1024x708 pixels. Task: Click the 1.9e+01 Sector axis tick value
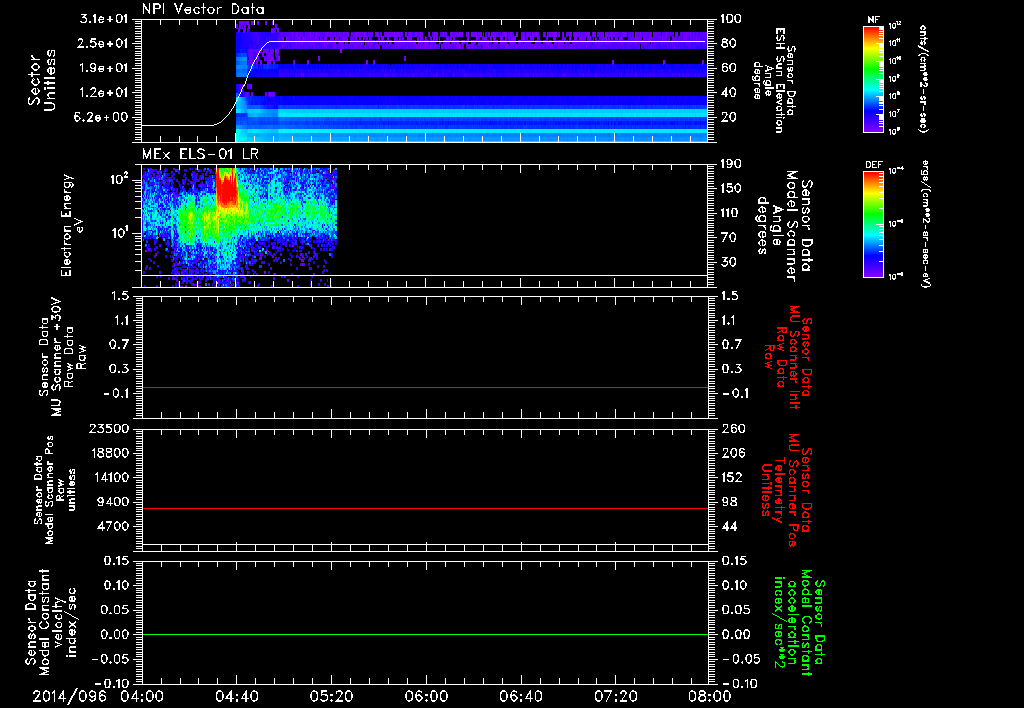point(104,68)
